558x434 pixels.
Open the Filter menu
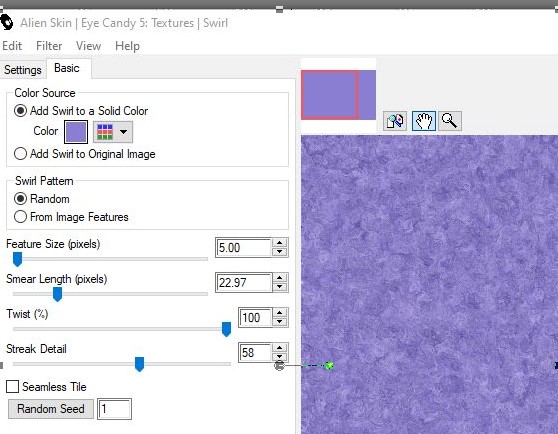[49, 46]
